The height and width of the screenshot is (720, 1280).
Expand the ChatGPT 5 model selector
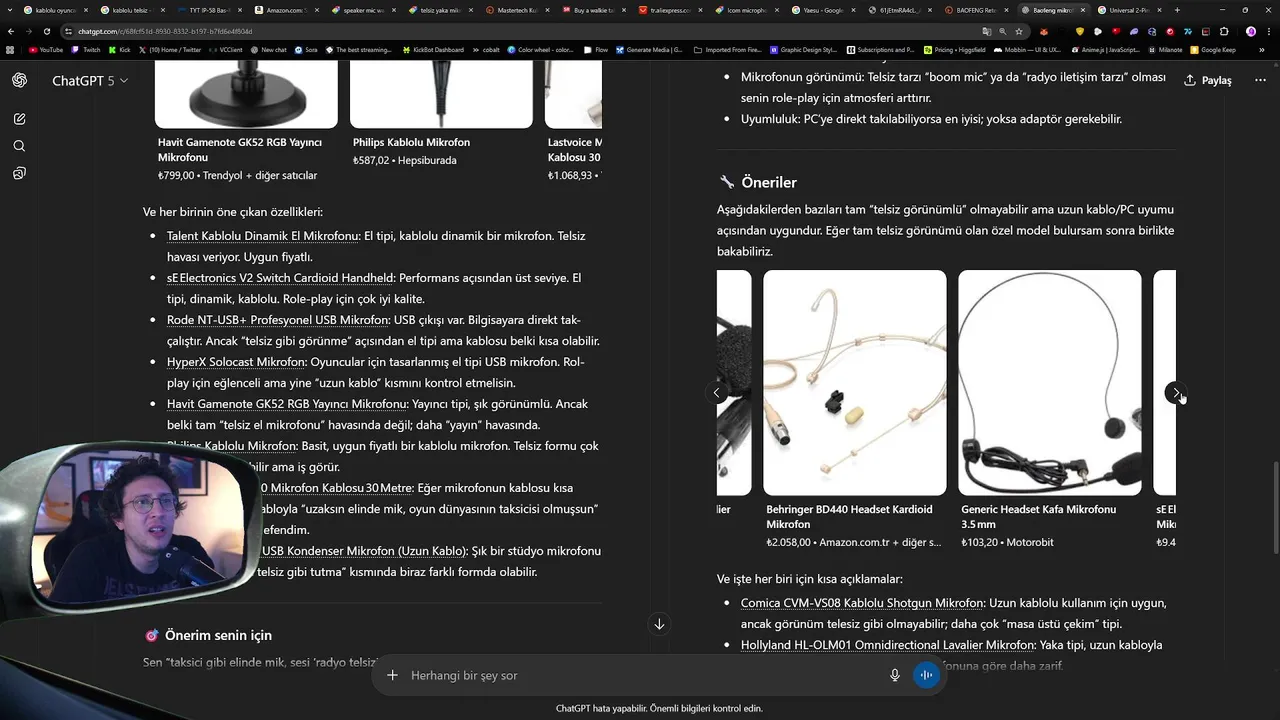click(90, 80)
